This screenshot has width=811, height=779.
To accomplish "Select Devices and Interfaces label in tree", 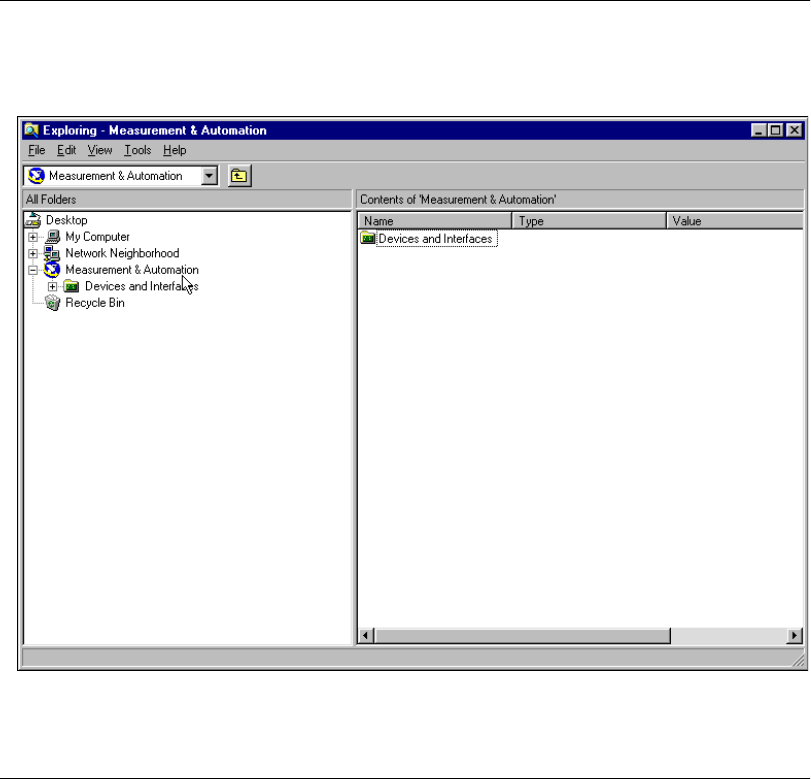I will coord(142,286).
